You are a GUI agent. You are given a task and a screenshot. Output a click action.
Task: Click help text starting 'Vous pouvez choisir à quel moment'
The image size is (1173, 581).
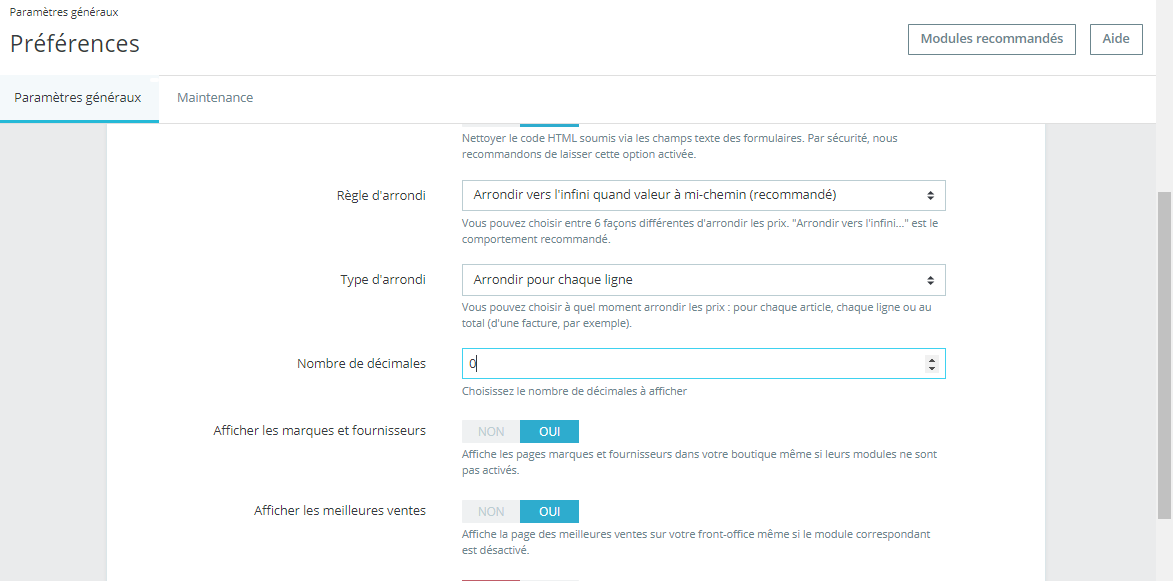[x=696, y=316]
